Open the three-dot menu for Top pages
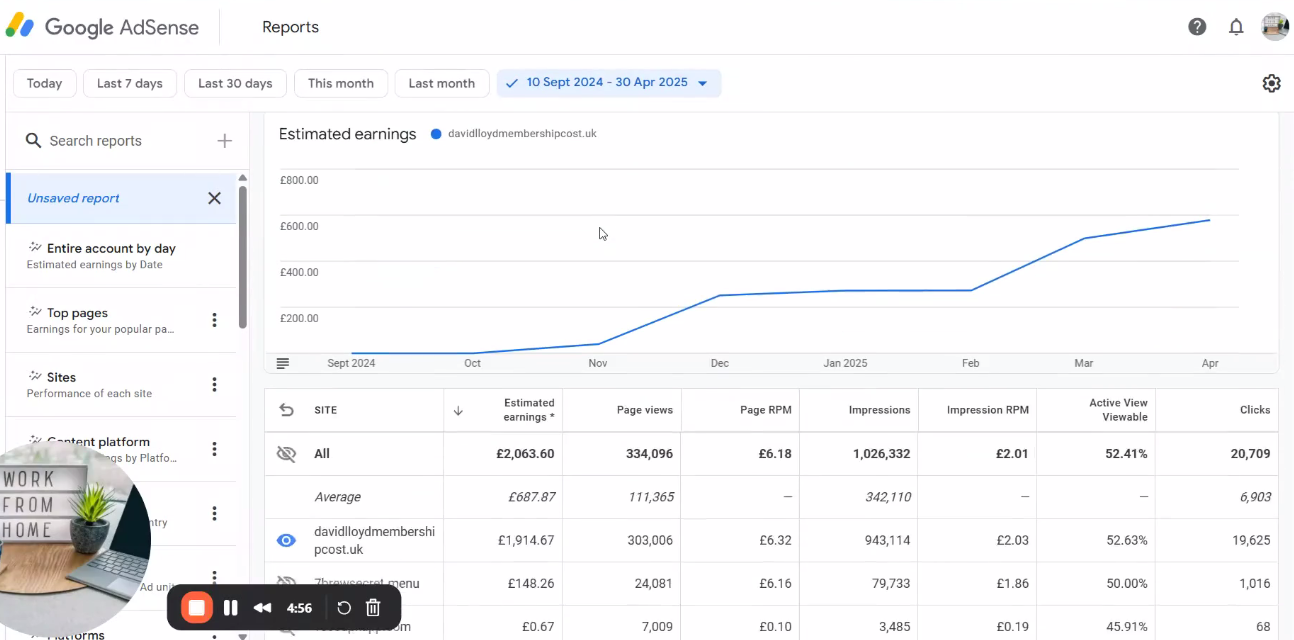Image resolution: width=1294 pixels, height=640 pixels. (x=214, y=320)
